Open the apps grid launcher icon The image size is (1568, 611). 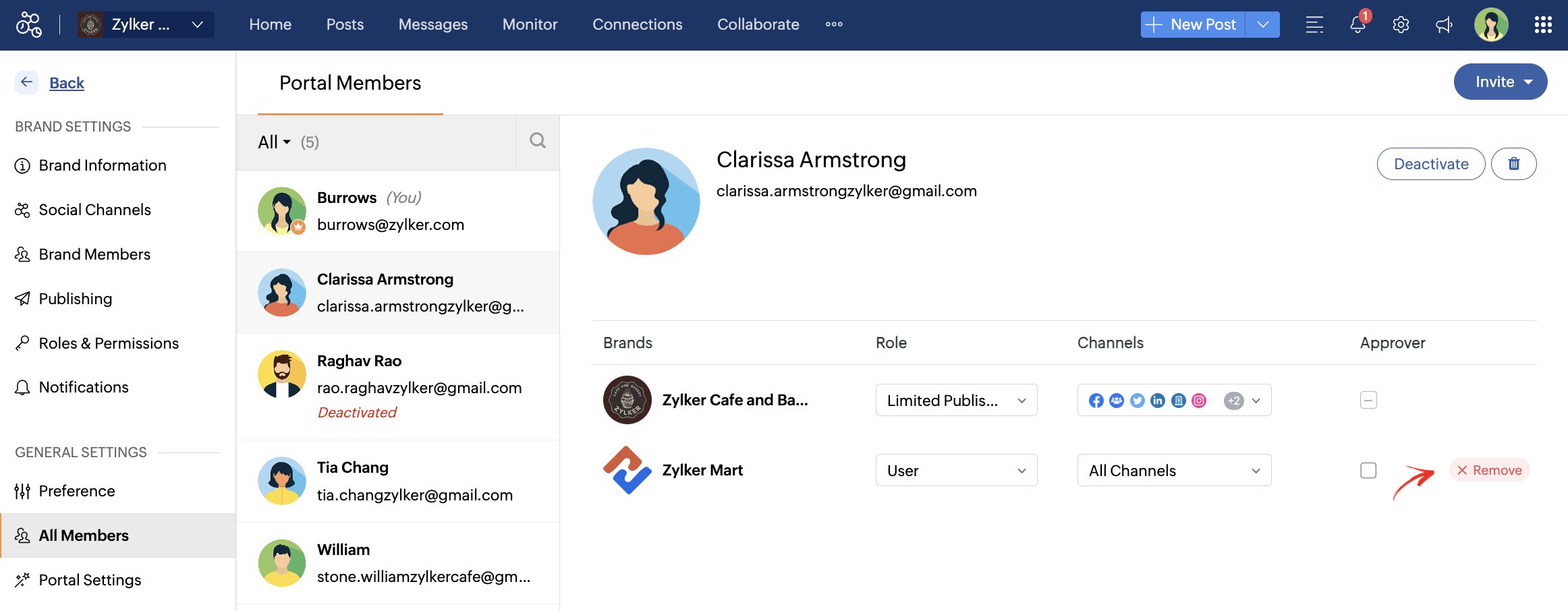click(x=1543, y=25)
